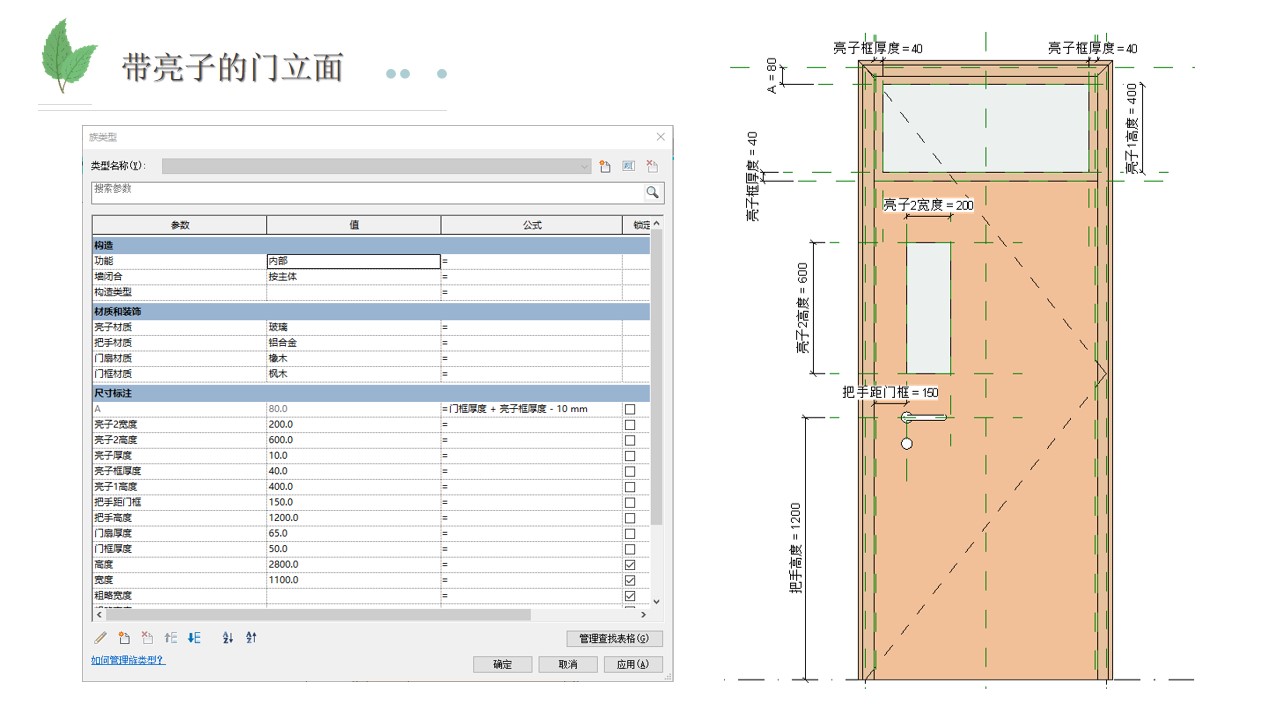The image size is (1280, 720).
Task: Select the 尺寸标注 group header
Action: 371,394
